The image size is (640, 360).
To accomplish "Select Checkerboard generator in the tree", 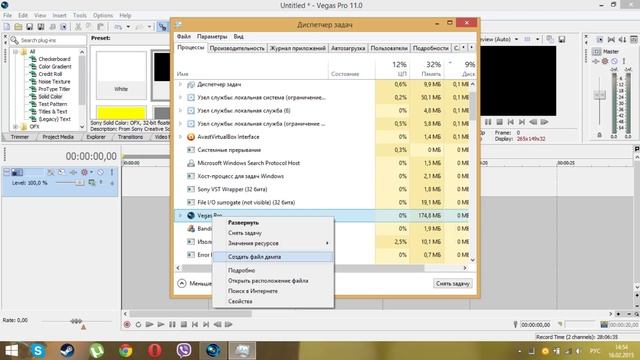I will [x=54, y=59].
